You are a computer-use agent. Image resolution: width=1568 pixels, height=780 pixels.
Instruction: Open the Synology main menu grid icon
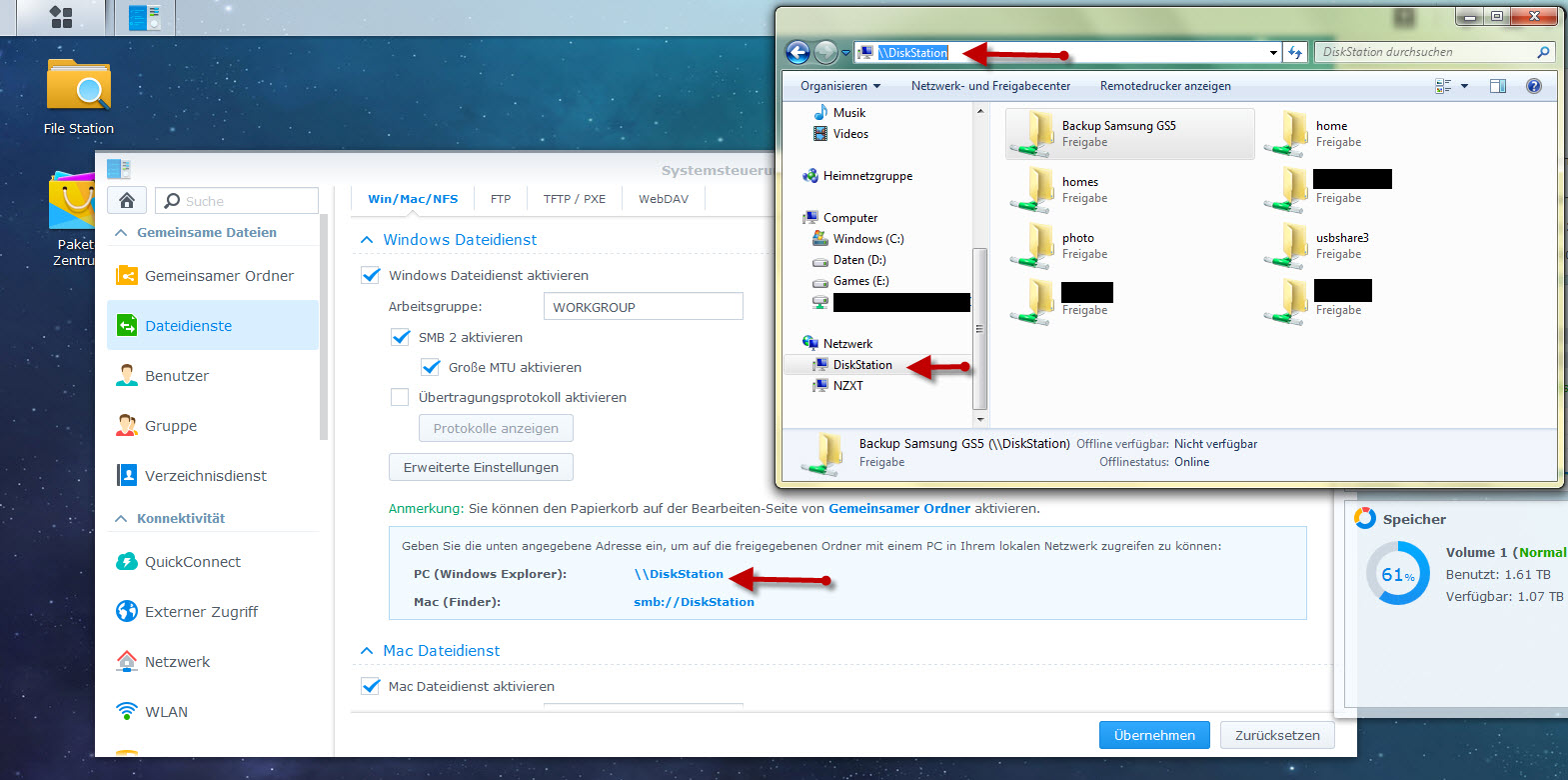pos(61,17)
